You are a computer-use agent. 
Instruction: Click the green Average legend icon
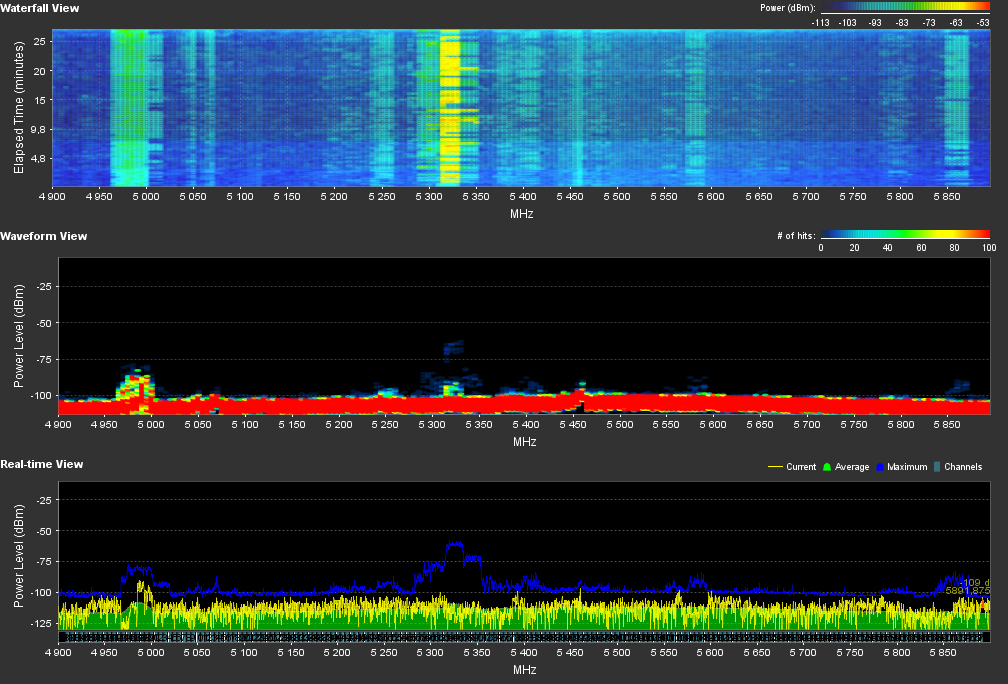pos(825,467)
